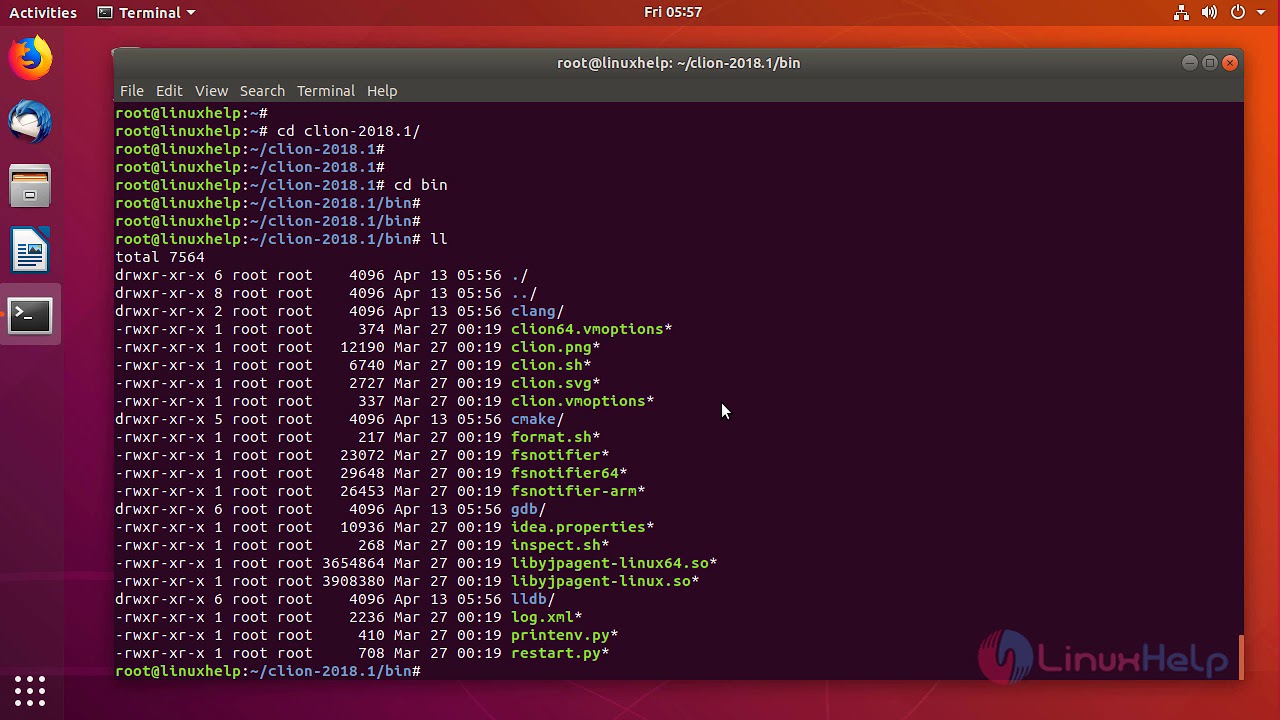Click the fsnotifier-arm* file name
Viewport: 1280px width, 720px height.
coord(578,491)
